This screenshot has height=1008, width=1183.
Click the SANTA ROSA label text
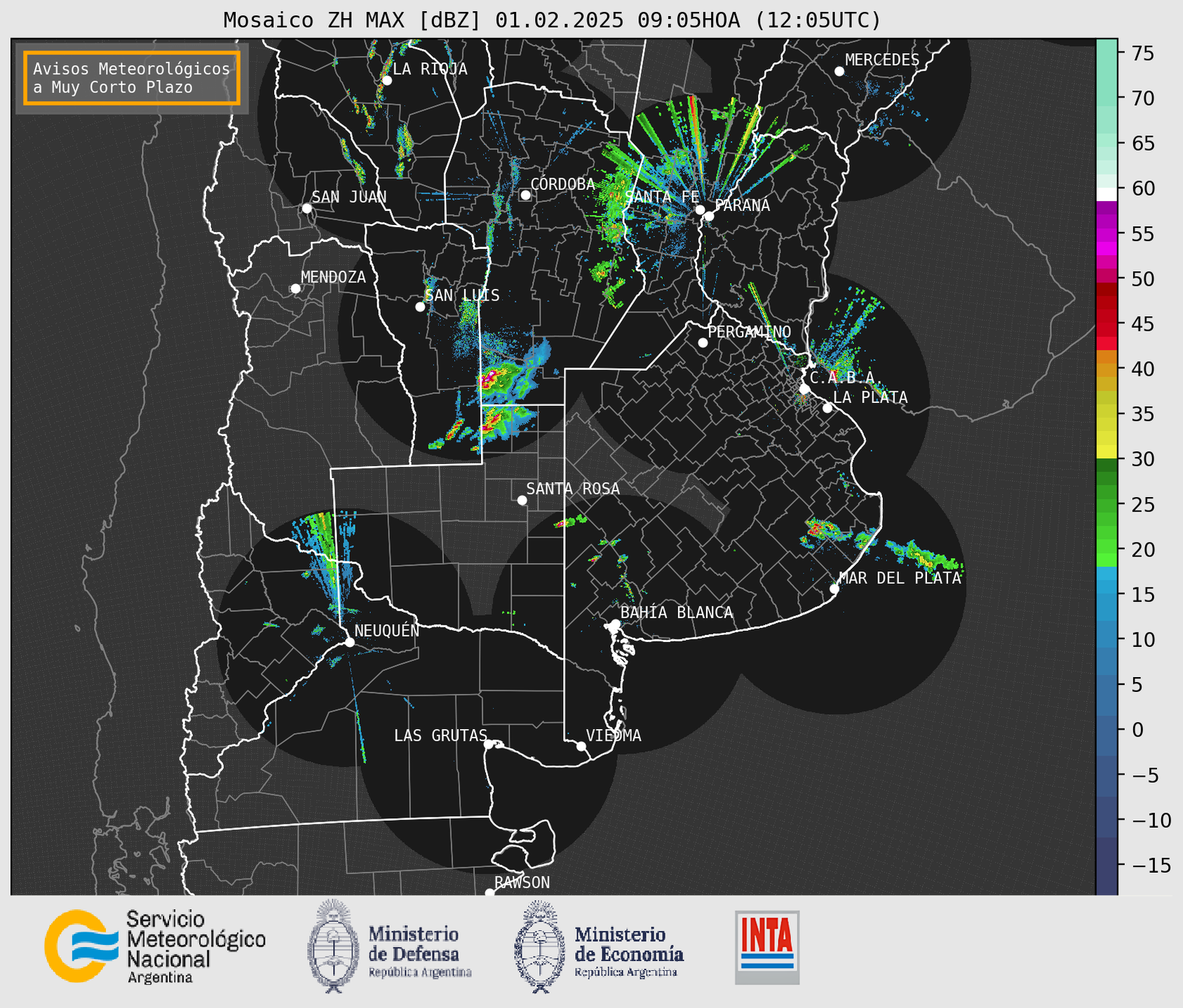pos(573,489)
